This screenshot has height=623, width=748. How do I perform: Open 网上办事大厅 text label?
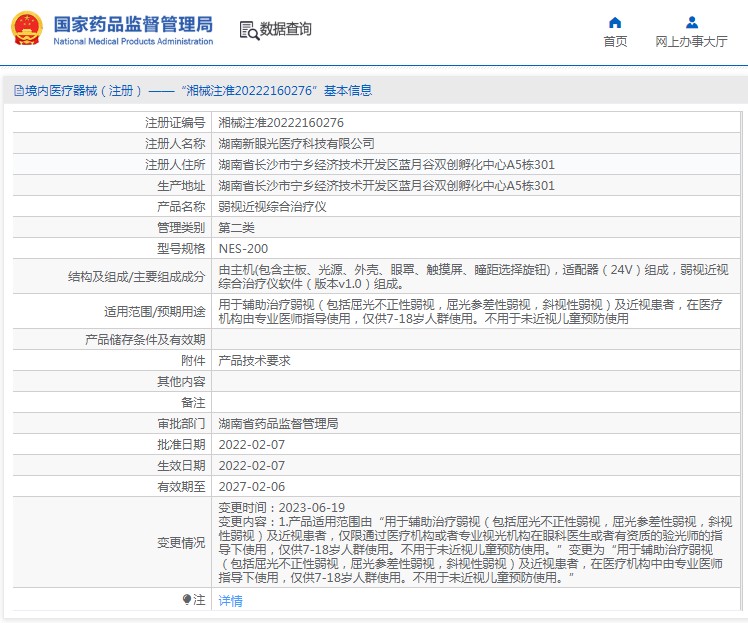(691, 42)
